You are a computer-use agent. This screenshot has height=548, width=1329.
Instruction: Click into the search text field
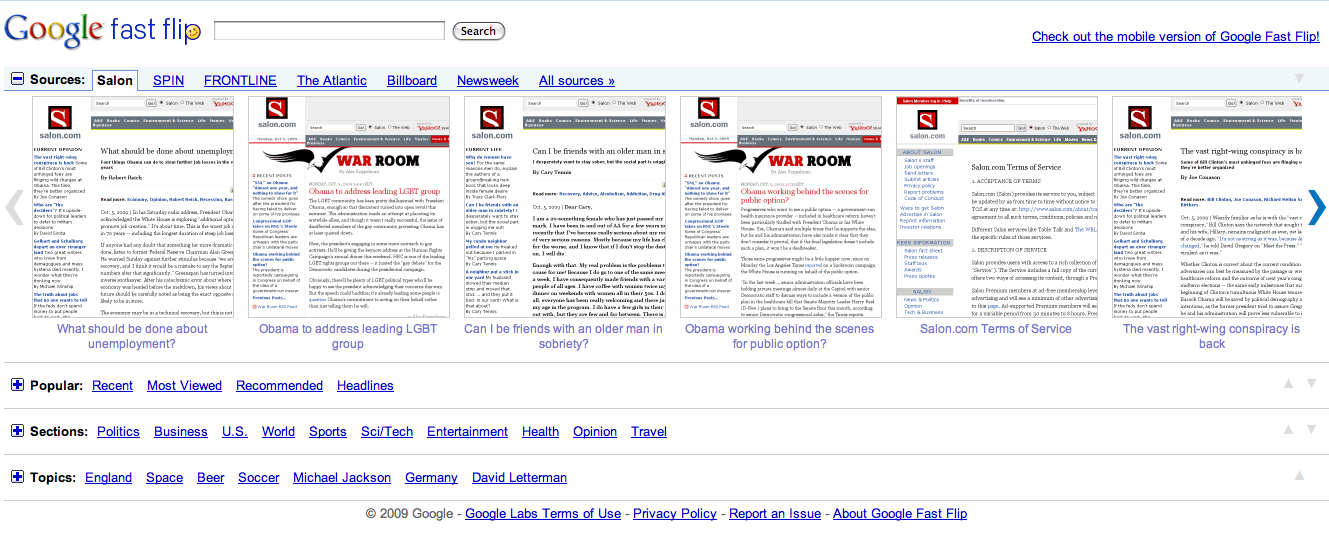coord(329,31)
